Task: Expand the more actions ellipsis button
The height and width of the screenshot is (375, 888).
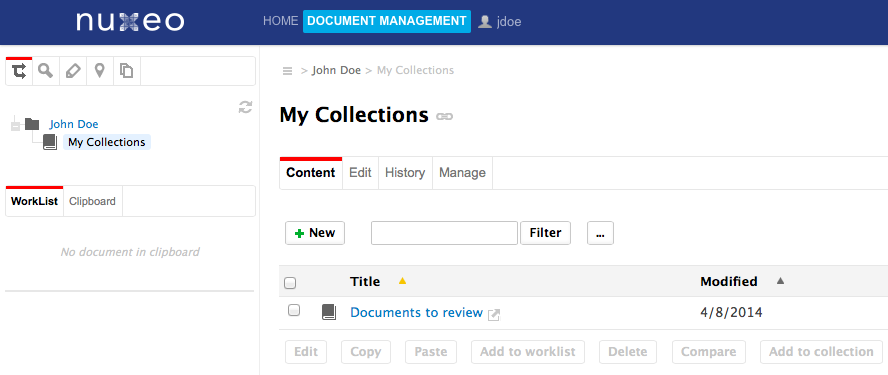Action: (600, 233)
